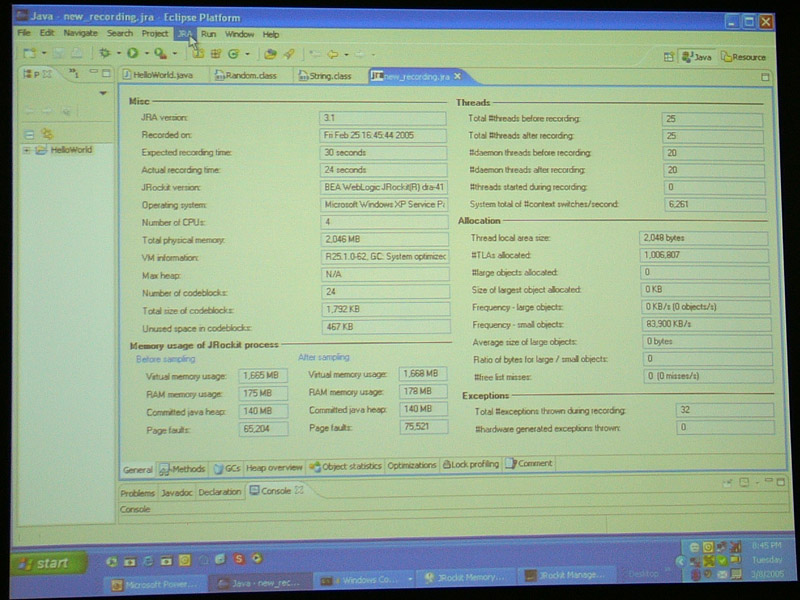Click the green Run button icon
Screen dimensions: 800x600
tap(133, 53)
